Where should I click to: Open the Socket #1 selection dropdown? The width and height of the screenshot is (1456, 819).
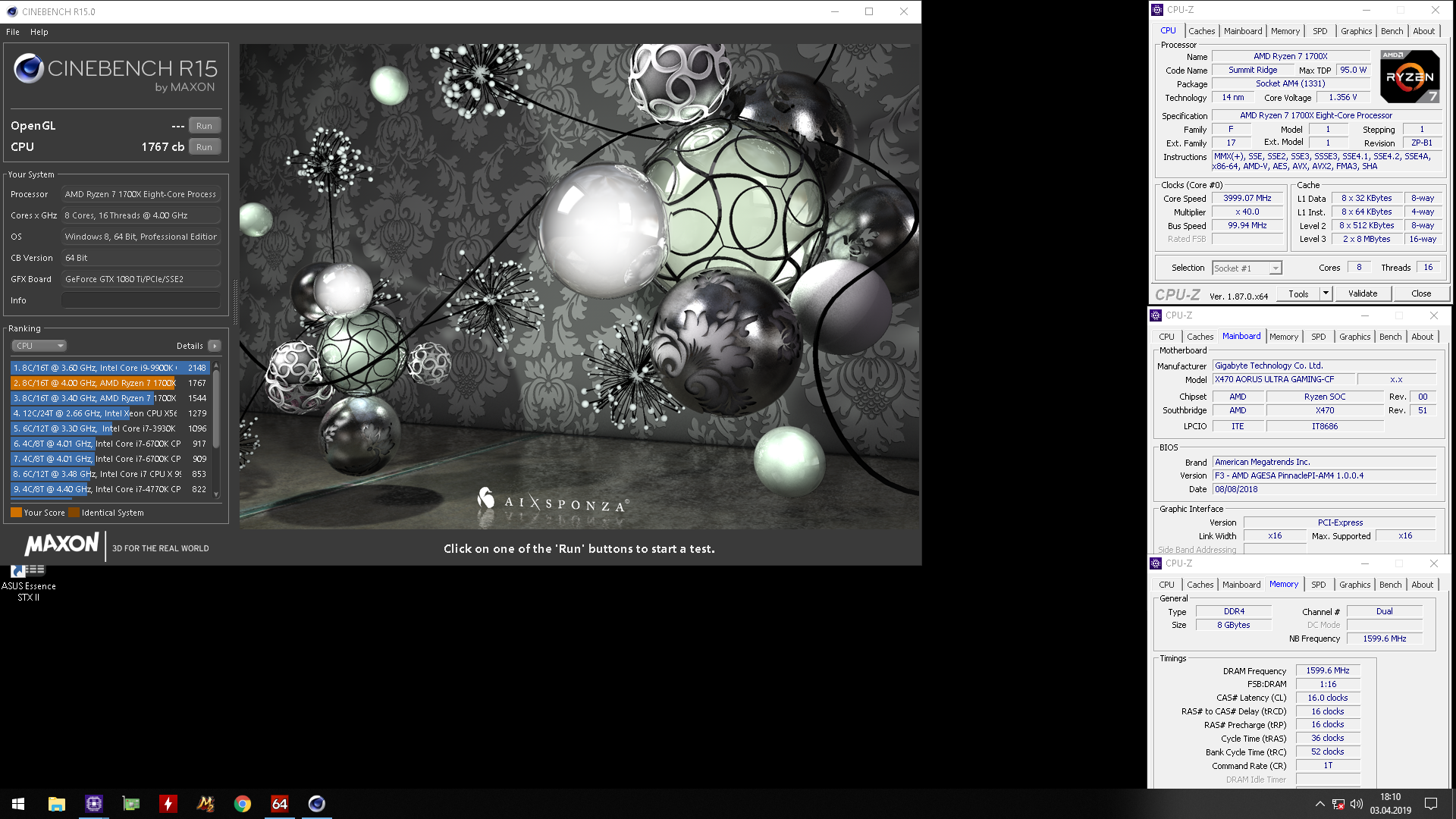(x=1247, y=268)
